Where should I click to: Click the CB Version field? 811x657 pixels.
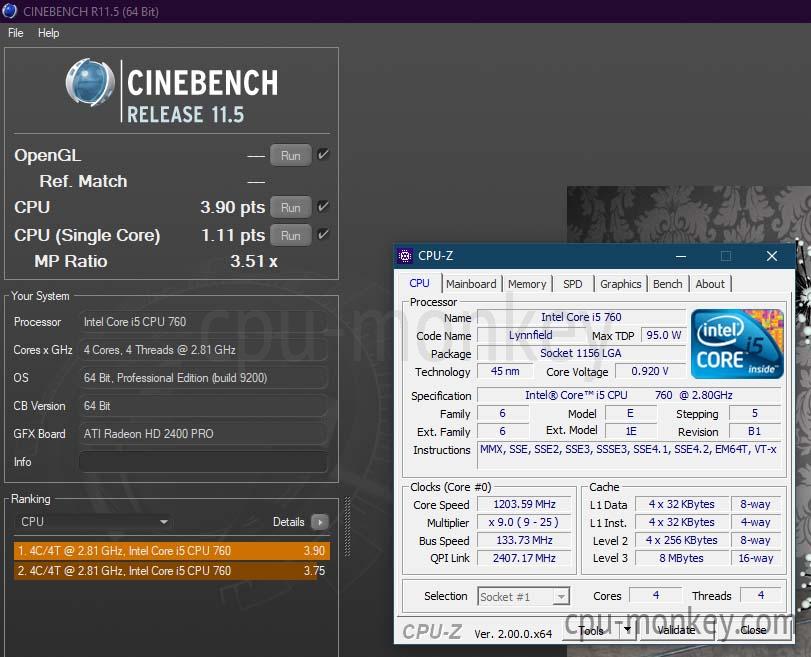(203, 406)
